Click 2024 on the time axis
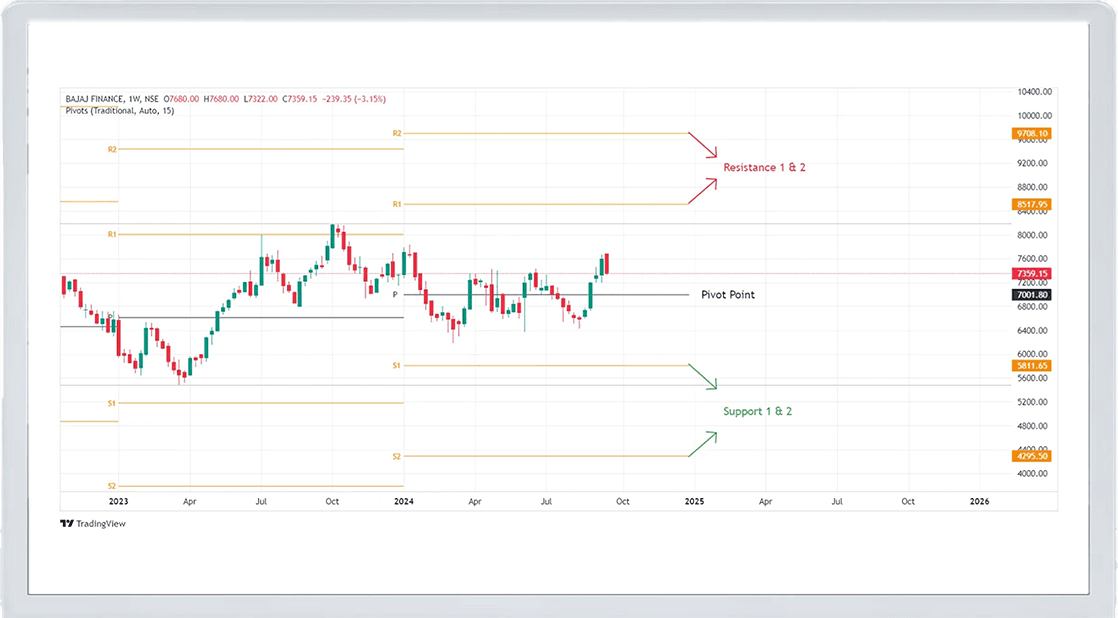 (403, 500)
